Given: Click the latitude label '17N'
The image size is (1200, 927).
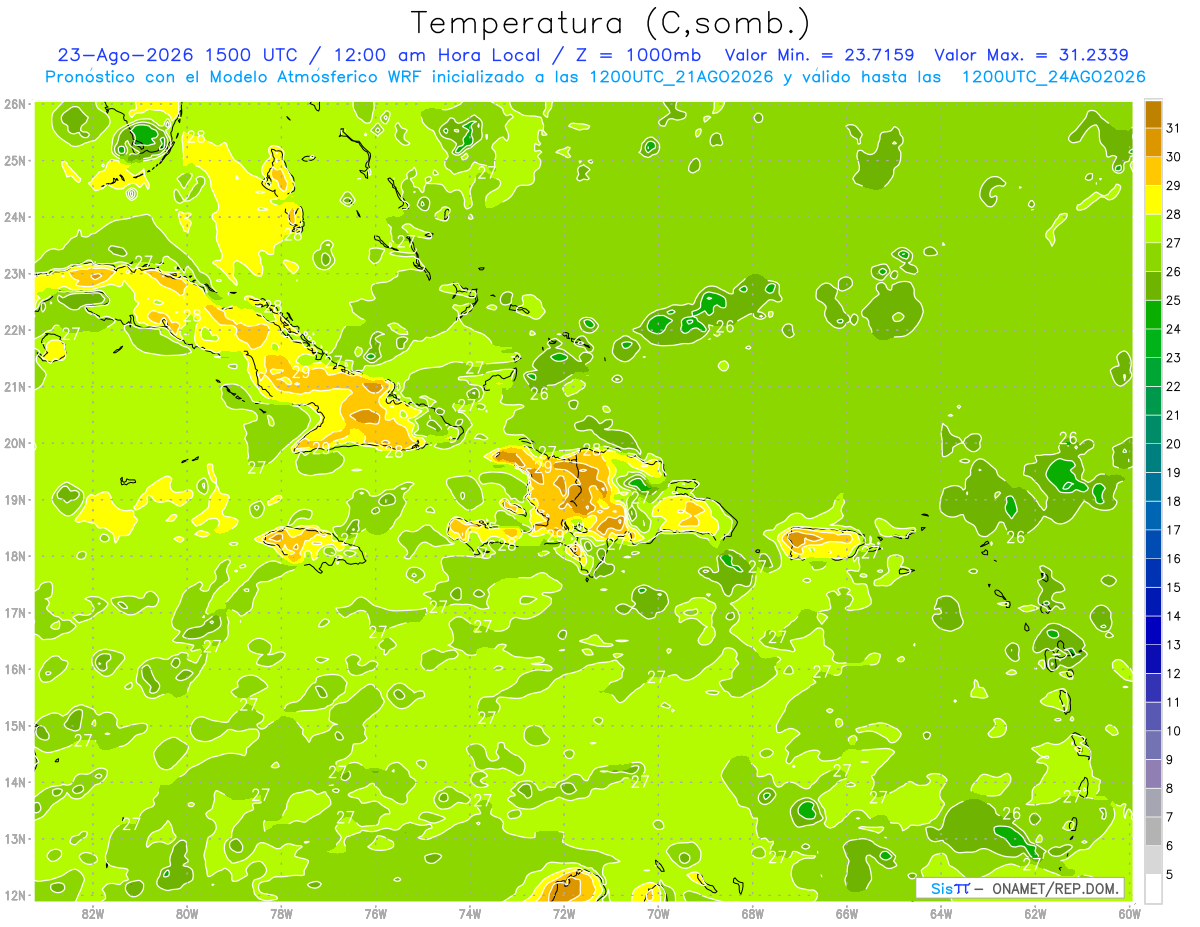Looking at the screenshot, I should coord(14,612).
